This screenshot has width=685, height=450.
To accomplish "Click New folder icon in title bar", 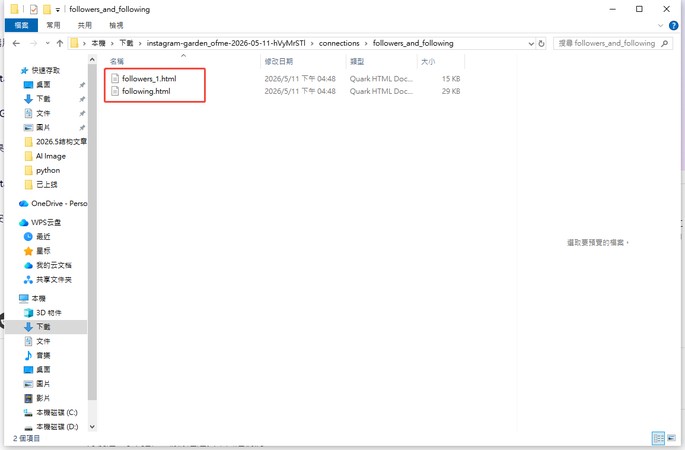I will point(47,9).
